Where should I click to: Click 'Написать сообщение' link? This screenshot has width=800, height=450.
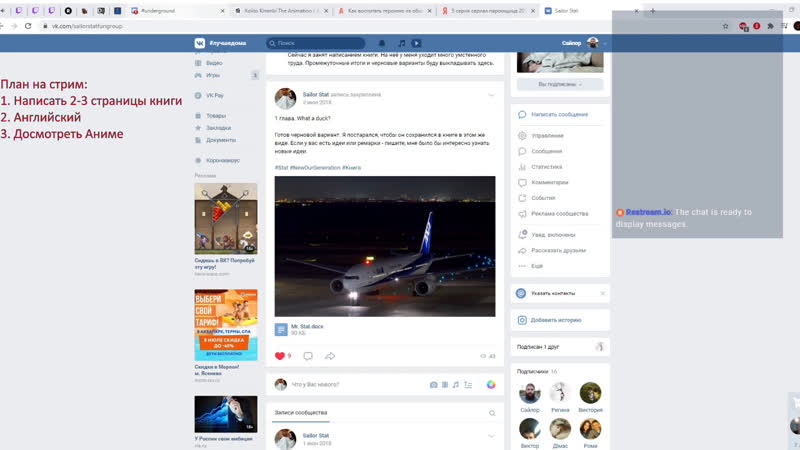click(559, 114)
